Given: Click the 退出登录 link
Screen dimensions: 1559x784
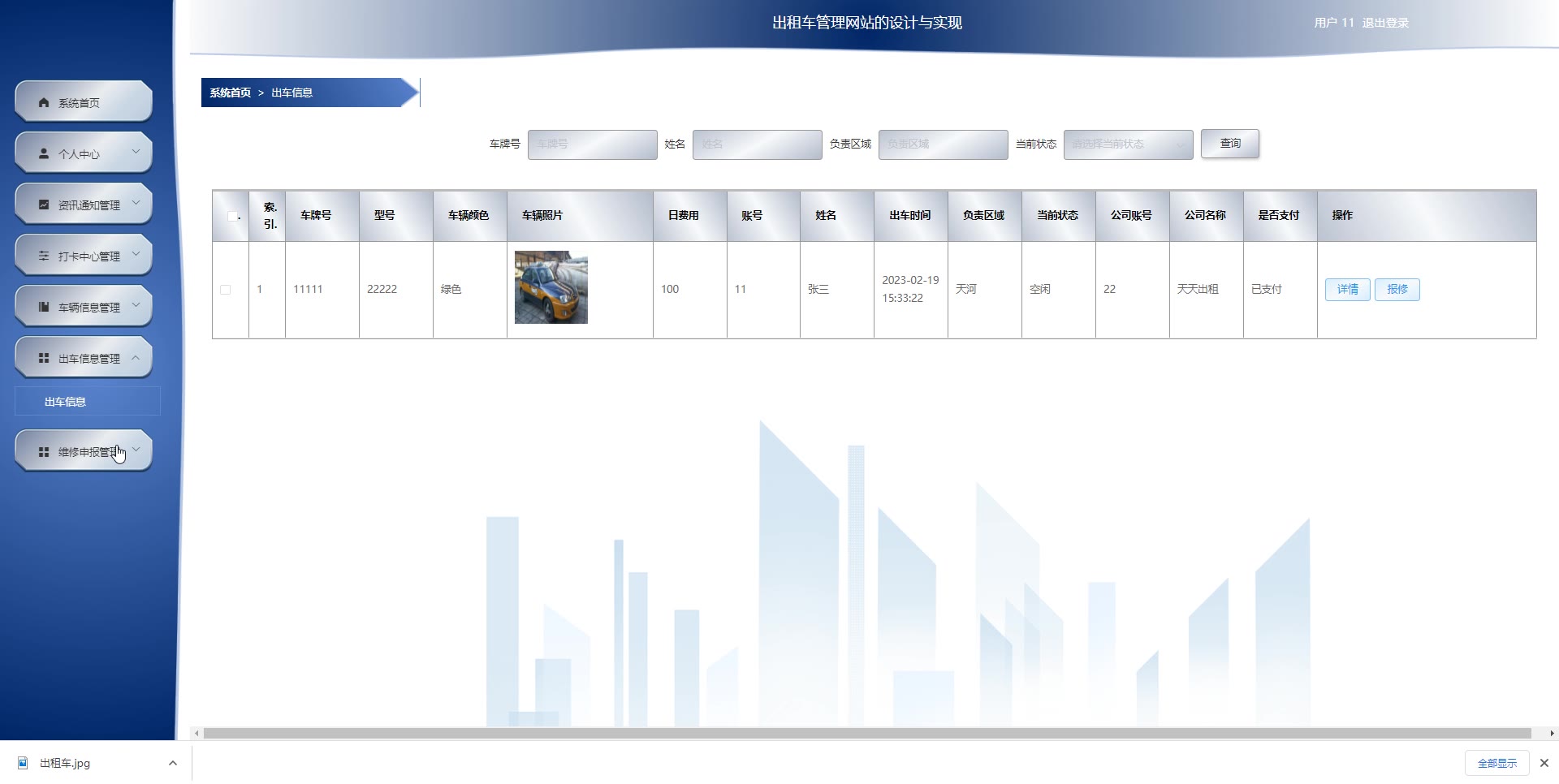Looking at the screenshot, I should (1385, 23).
